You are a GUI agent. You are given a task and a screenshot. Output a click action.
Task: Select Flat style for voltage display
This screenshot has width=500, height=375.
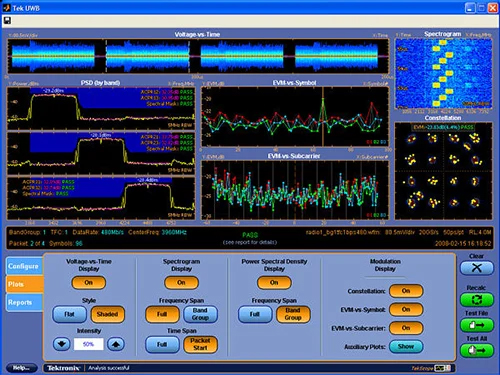coord(69,314)
